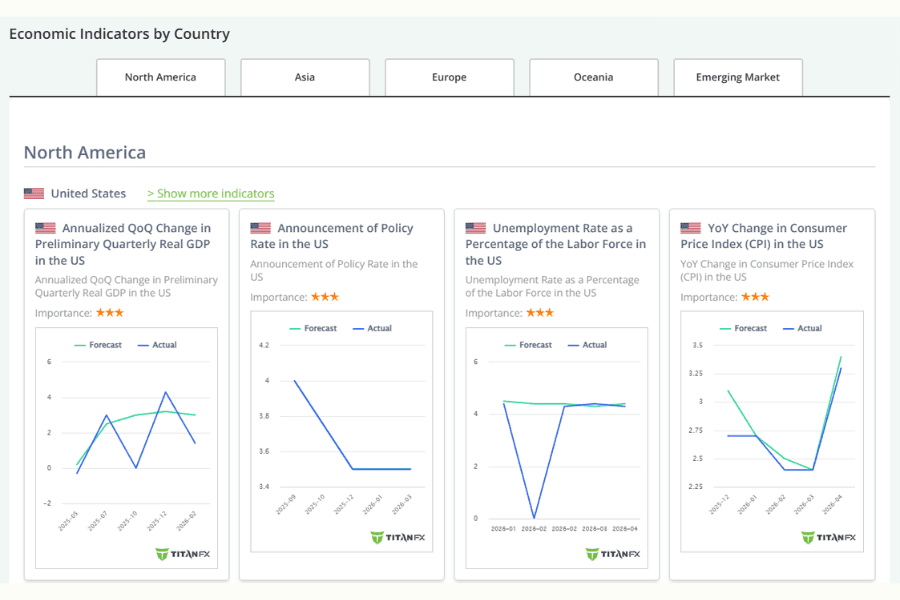This screenshot has width=900, height=600.
Task: Click the TitanFX logo on the Unemployment chart
Action: pyautogui.click(x=613, y=553)
